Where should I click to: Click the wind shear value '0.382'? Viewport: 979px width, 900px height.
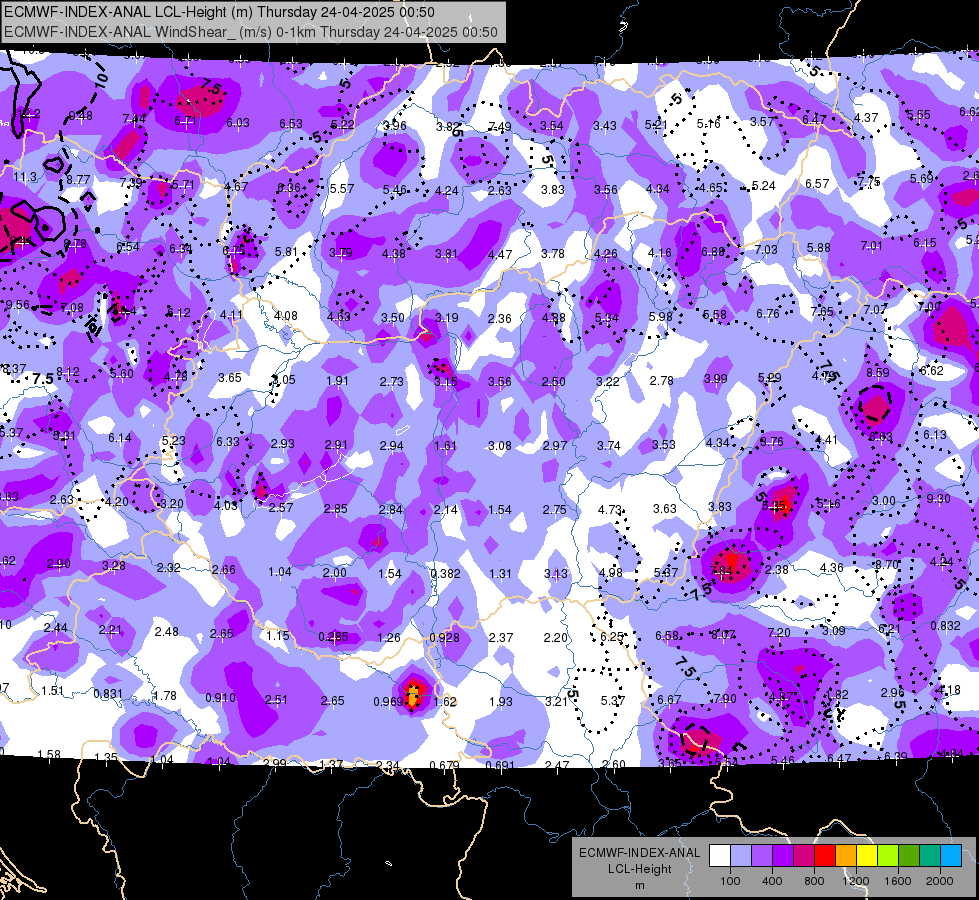click(445, 573)
